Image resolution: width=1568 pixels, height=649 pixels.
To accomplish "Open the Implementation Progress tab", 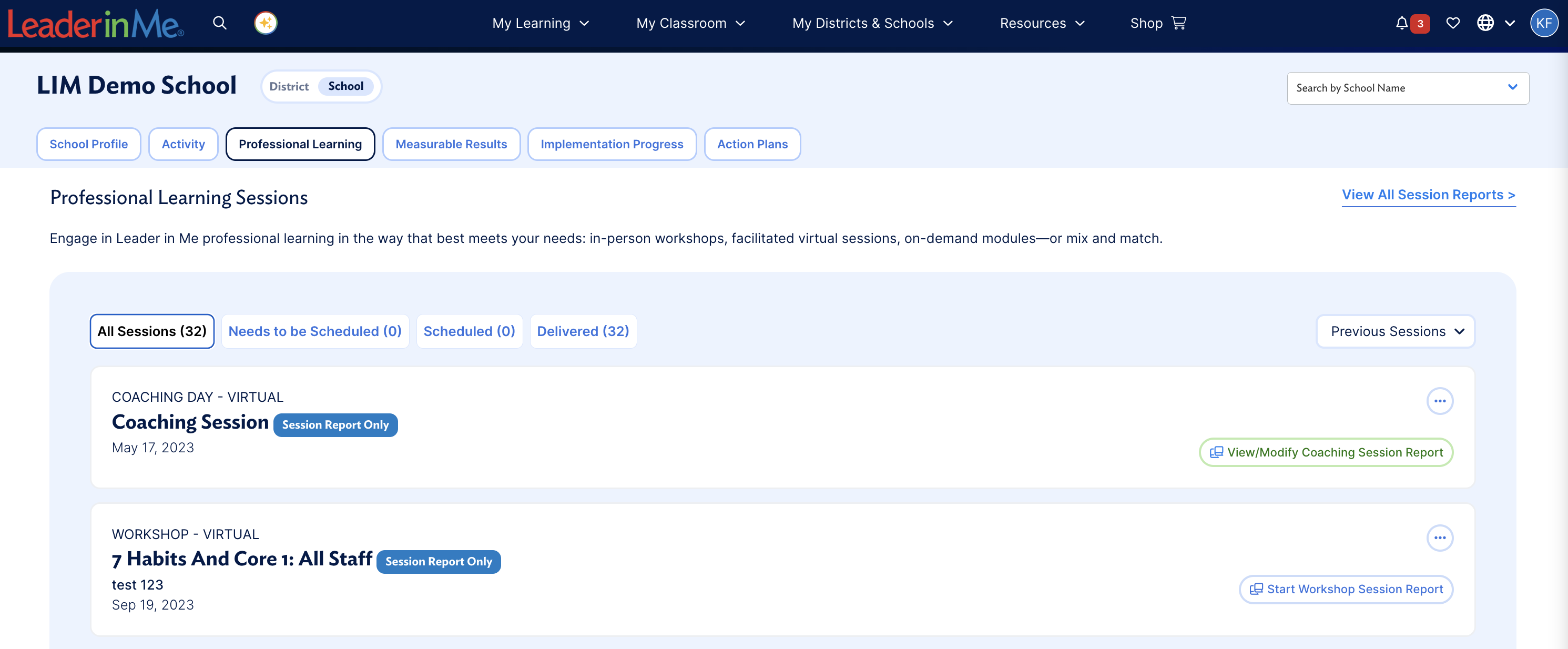I will coord(612,144).
